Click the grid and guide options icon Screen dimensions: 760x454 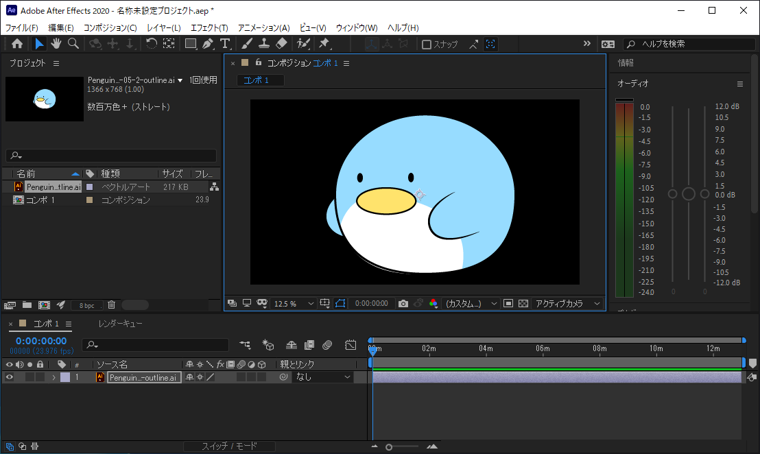pyautogui.click(x=325, y=303)
